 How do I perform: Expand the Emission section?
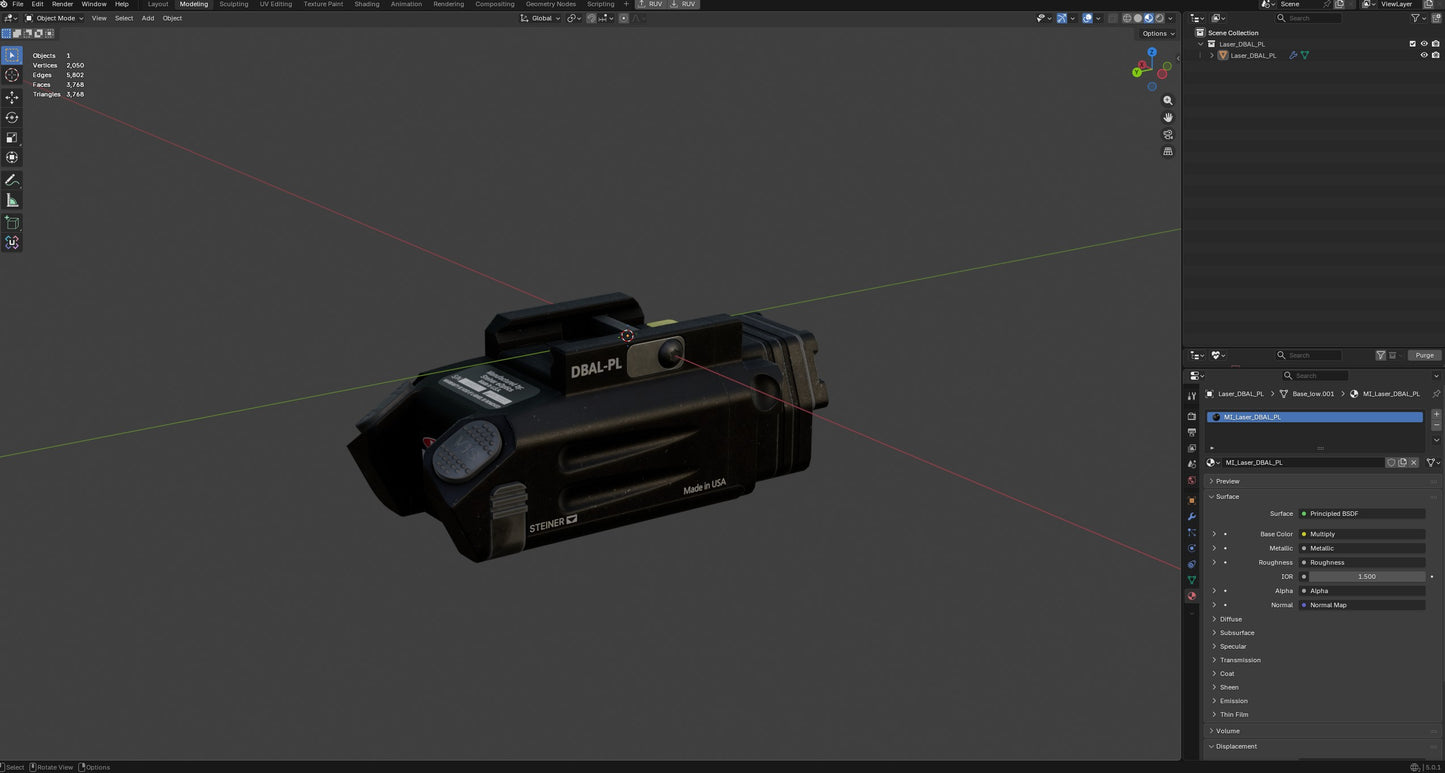(x=1234, y=701)
